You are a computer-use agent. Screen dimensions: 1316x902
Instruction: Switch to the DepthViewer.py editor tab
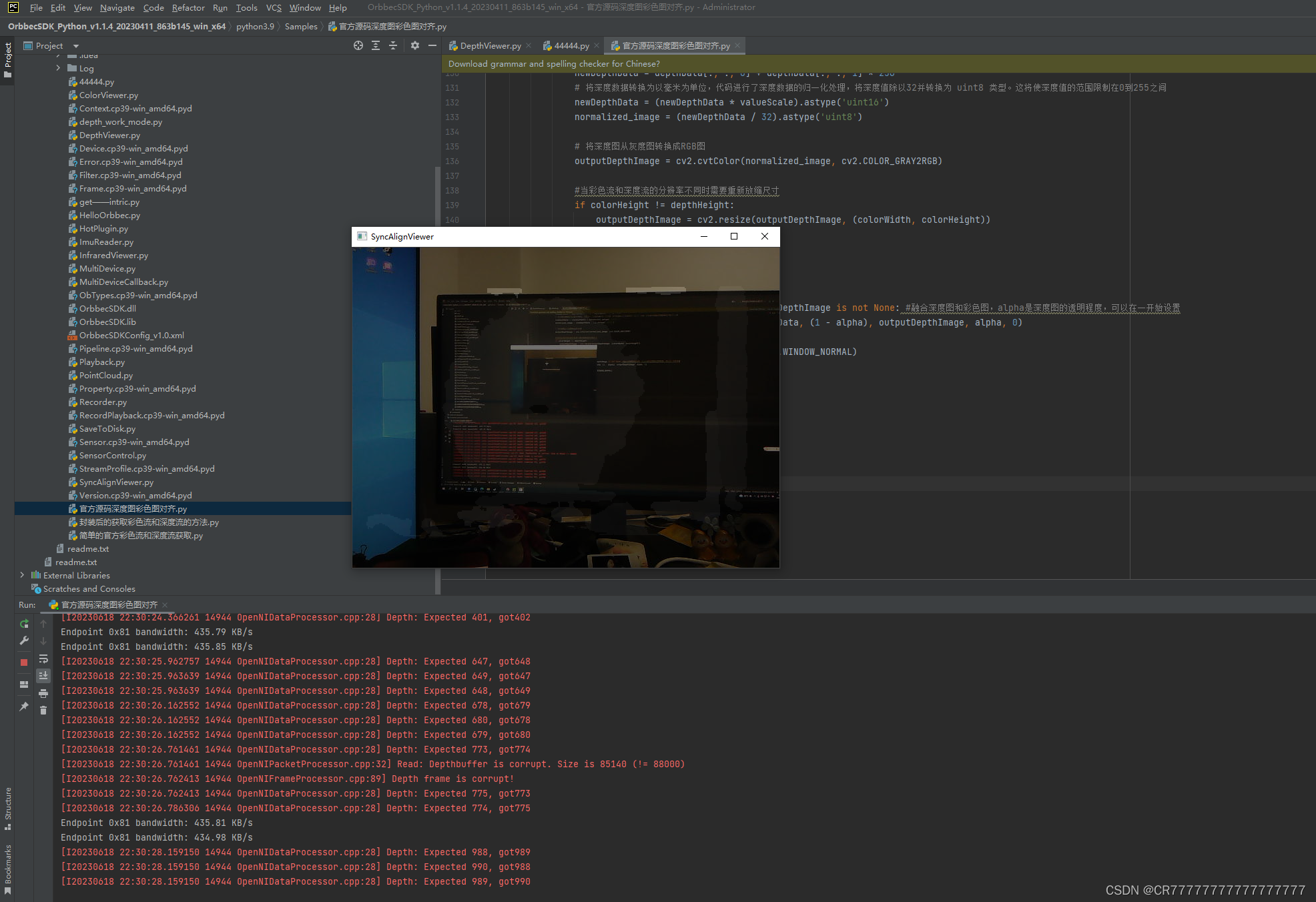pos(490,45)
